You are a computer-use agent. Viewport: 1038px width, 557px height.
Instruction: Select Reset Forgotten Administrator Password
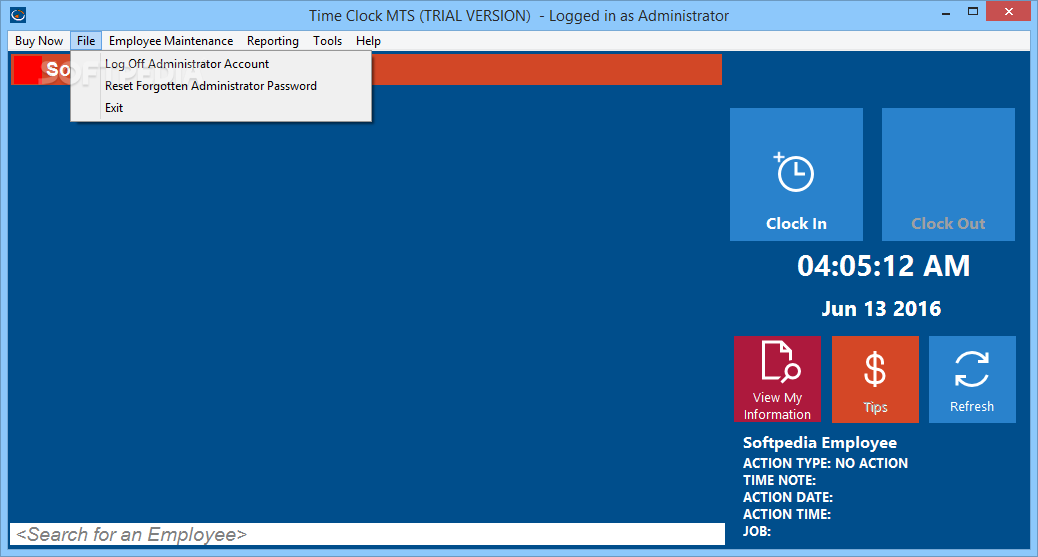(x=221, y=86)
